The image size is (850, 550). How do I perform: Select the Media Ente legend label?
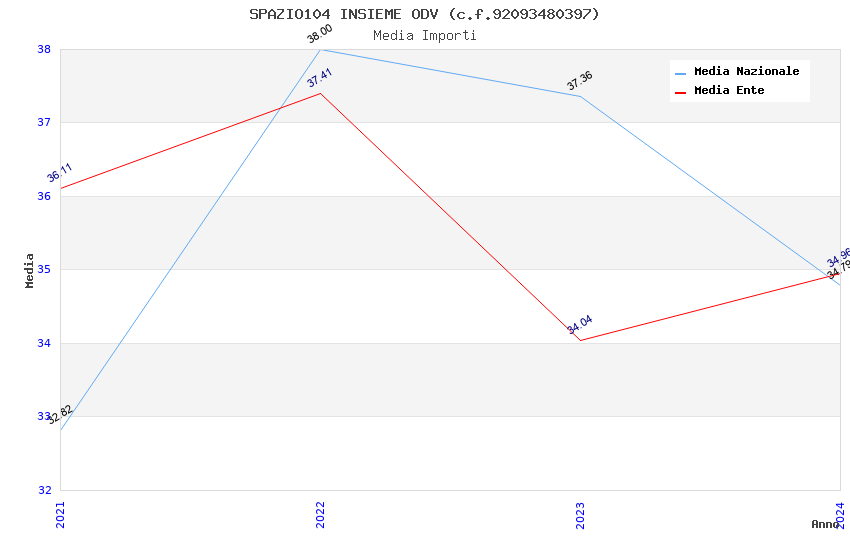coord(729,91)
